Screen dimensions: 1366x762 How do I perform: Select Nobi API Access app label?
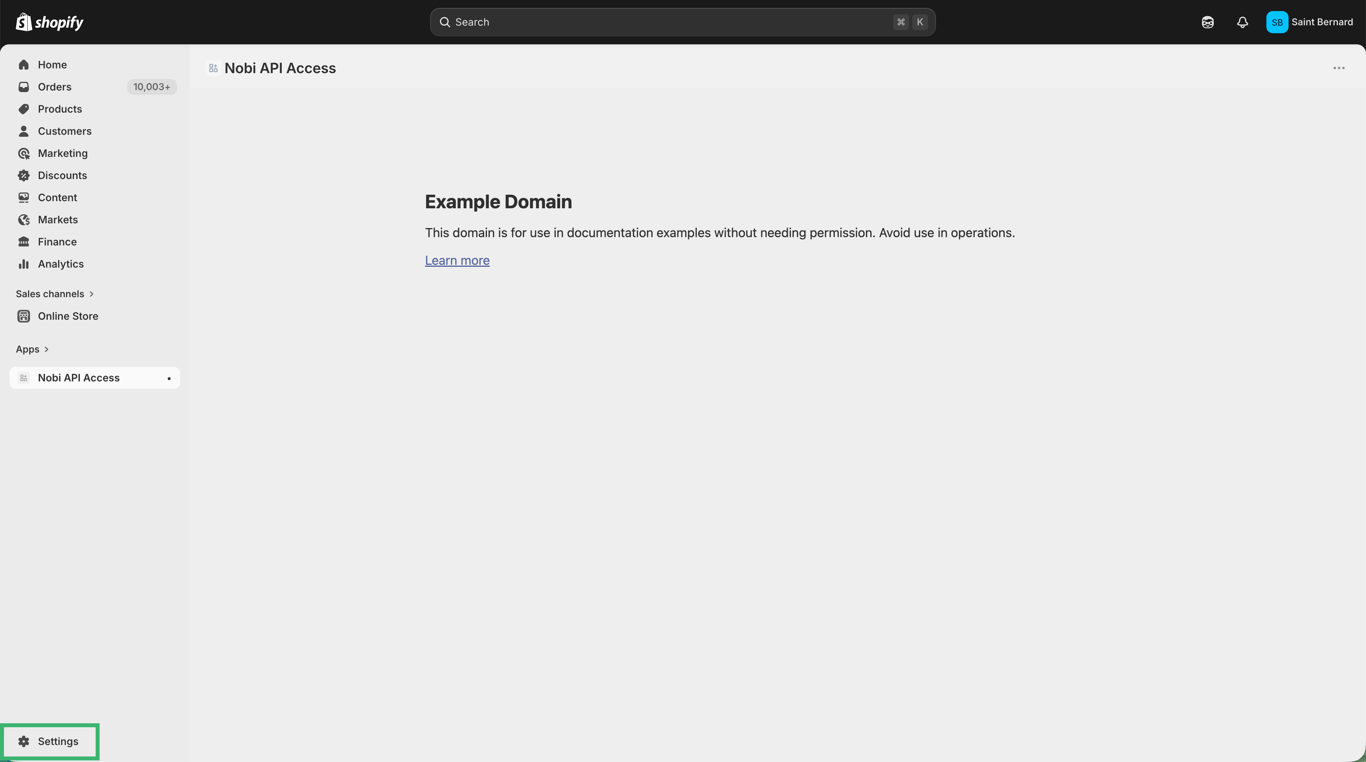point(79,378)
